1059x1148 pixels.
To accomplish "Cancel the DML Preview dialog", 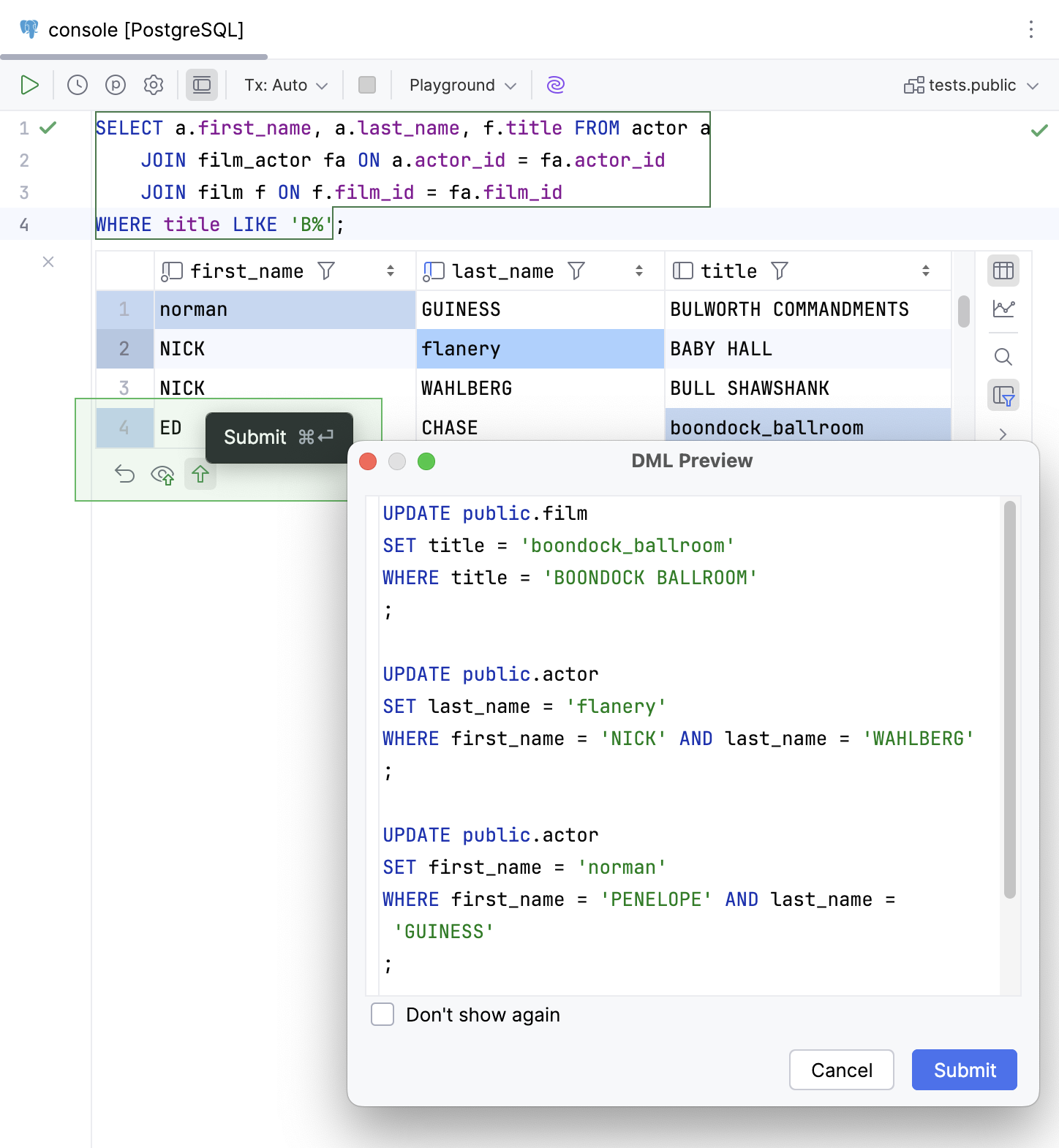I will tap(841, 1070).
